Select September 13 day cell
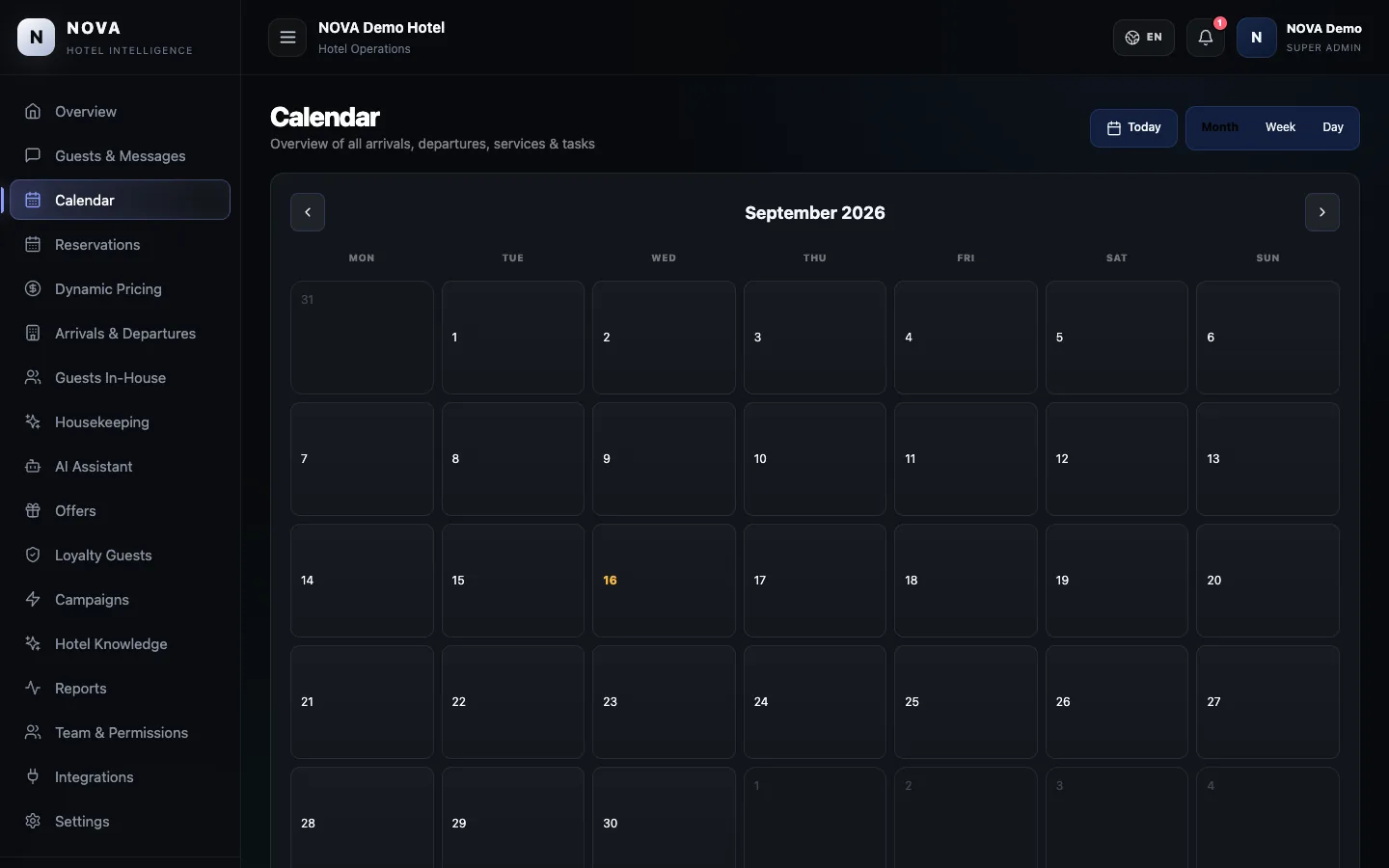This screenshot has height=868, width=1389. pyautogui.click(x=1267, y=459)
